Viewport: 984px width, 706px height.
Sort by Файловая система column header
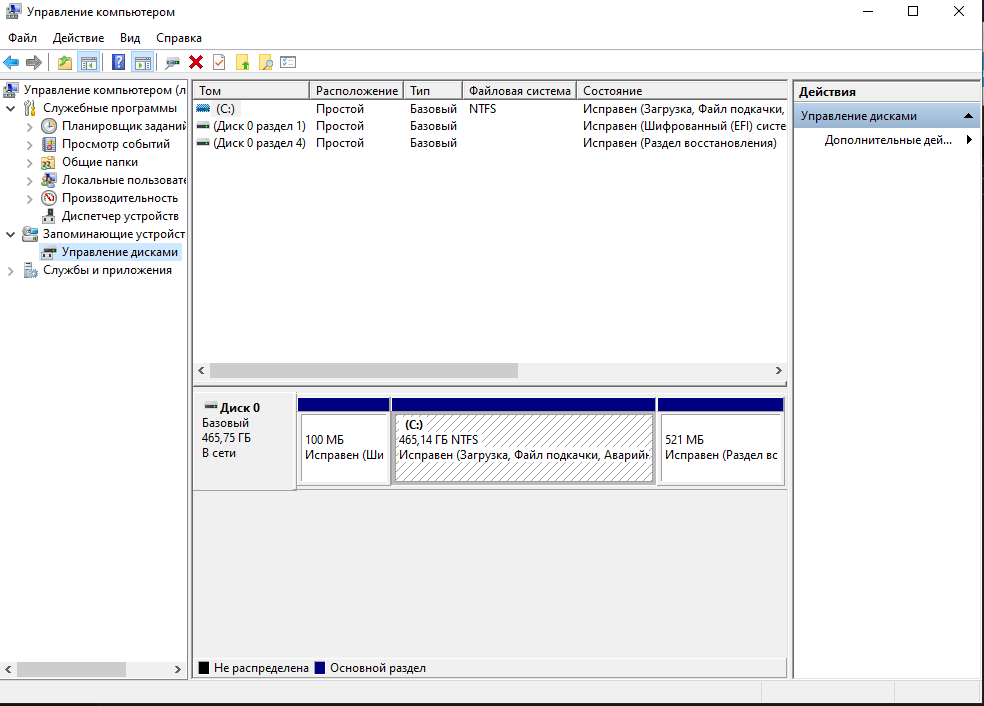(x=520, y=90)
